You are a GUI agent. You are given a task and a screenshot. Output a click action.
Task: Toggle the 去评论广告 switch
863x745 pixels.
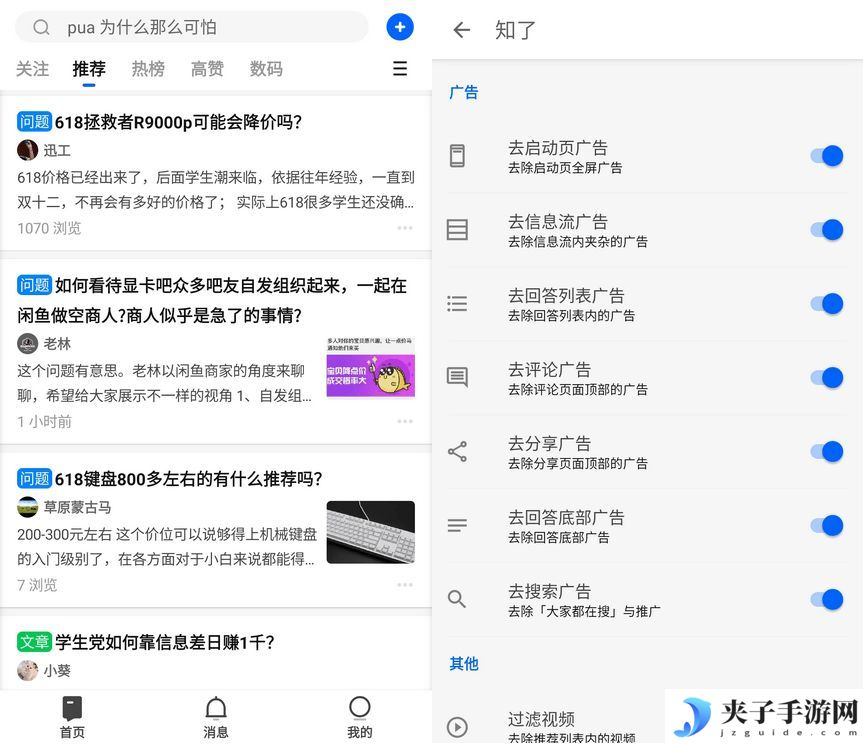(x=827, y=377)
